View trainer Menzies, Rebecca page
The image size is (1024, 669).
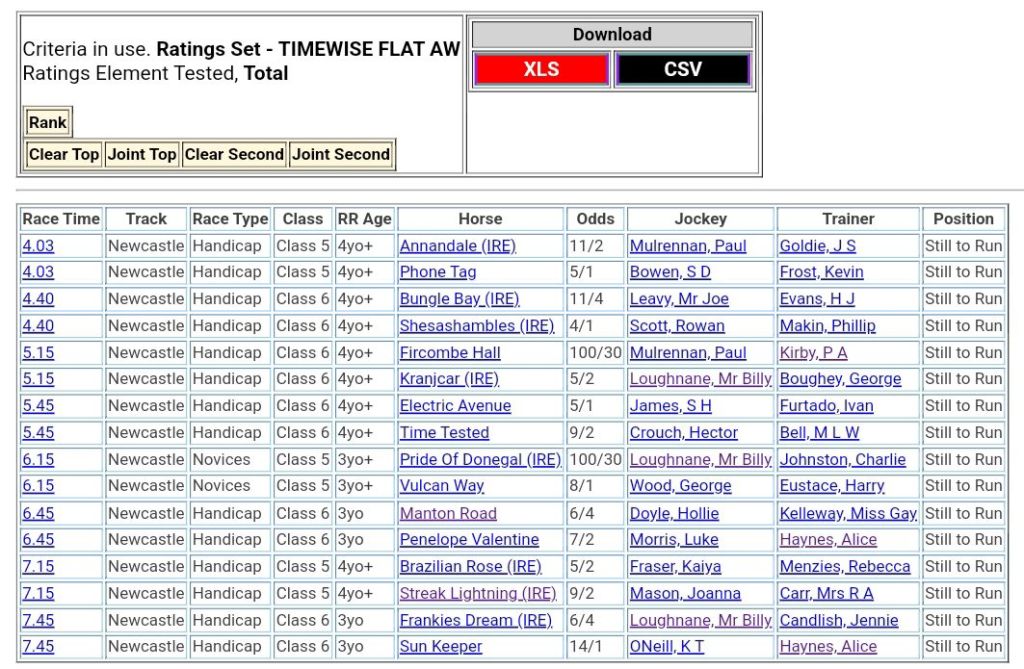(x=845, y=566)
